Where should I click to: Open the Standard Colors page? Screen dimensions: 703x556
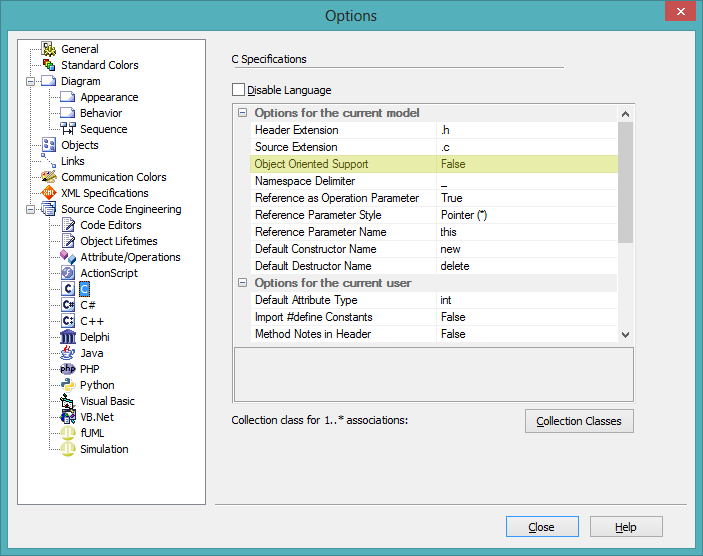click(100, 65)
